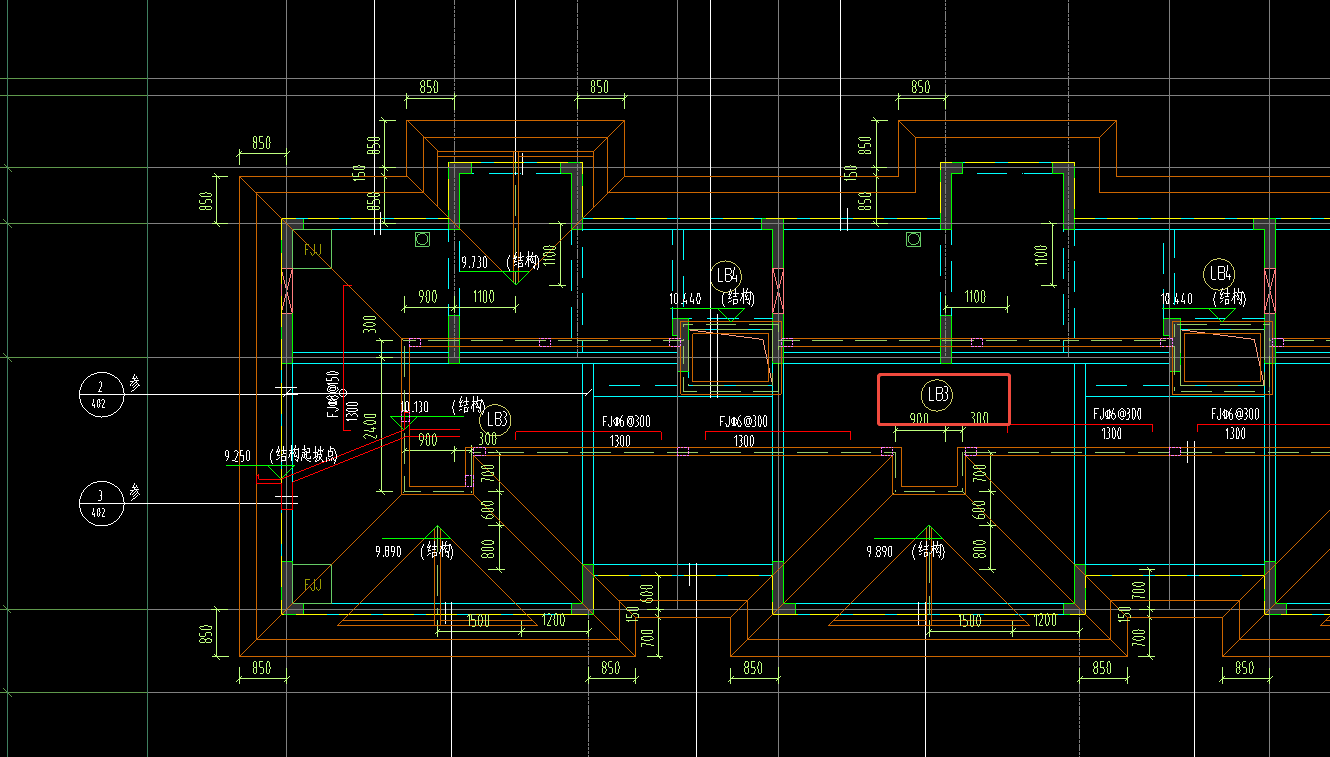Select the 3/402 section reference bubble
Viewport: 1330px width, 757px height.
point(101,503)
